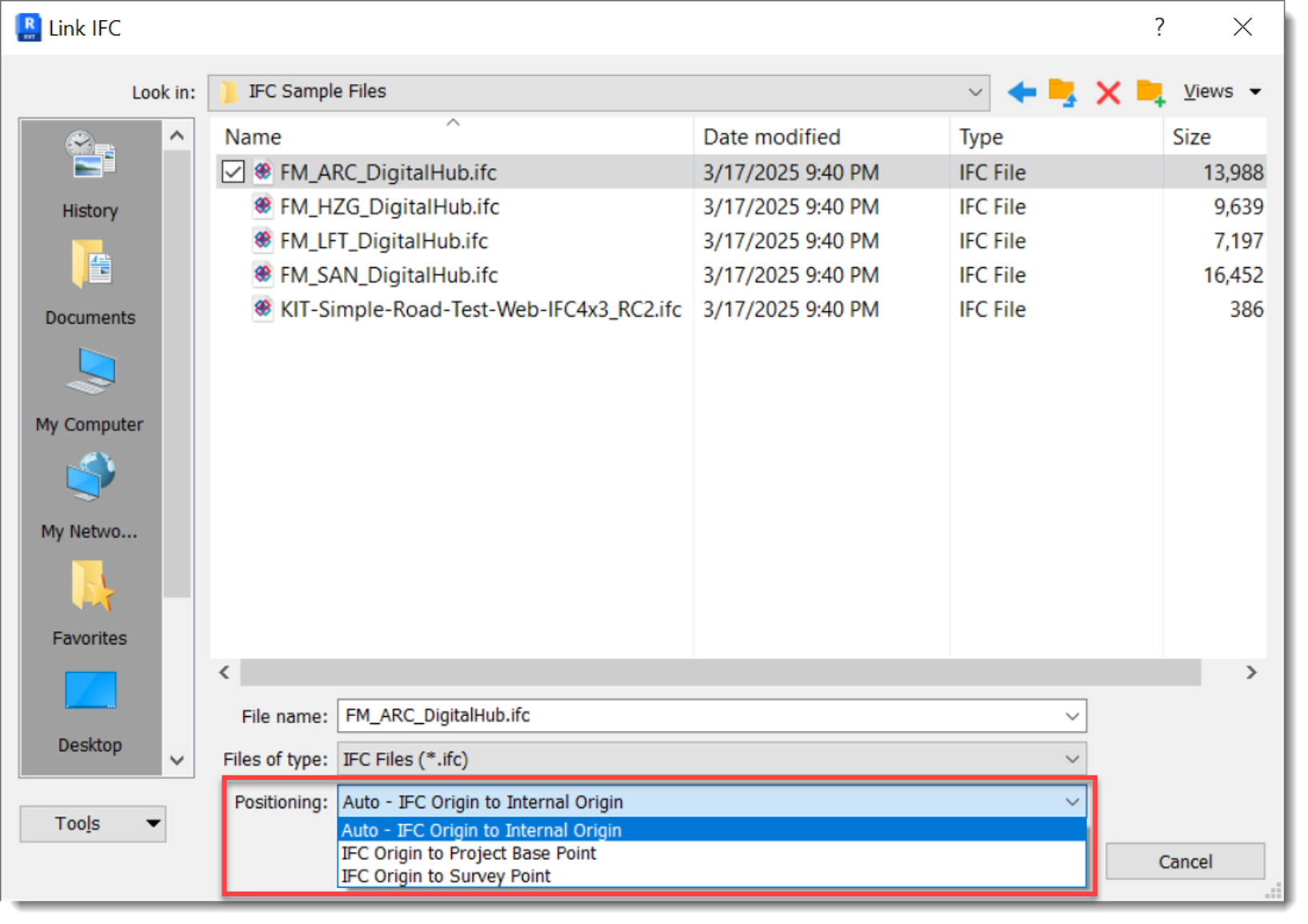Select file FM_HZG_DigitalHub.ifc
The height and width of the screenshot is (924, 1308).
coord(389,207)
